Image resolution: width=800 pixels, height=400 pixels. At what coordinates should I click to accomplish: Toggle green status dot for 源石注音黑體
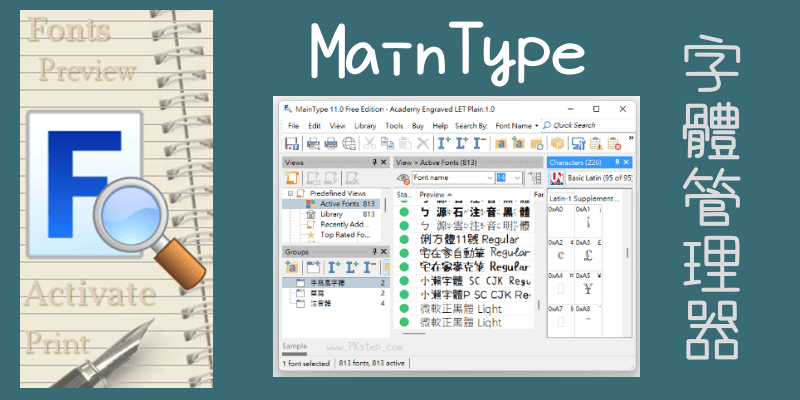coord(404,212)
